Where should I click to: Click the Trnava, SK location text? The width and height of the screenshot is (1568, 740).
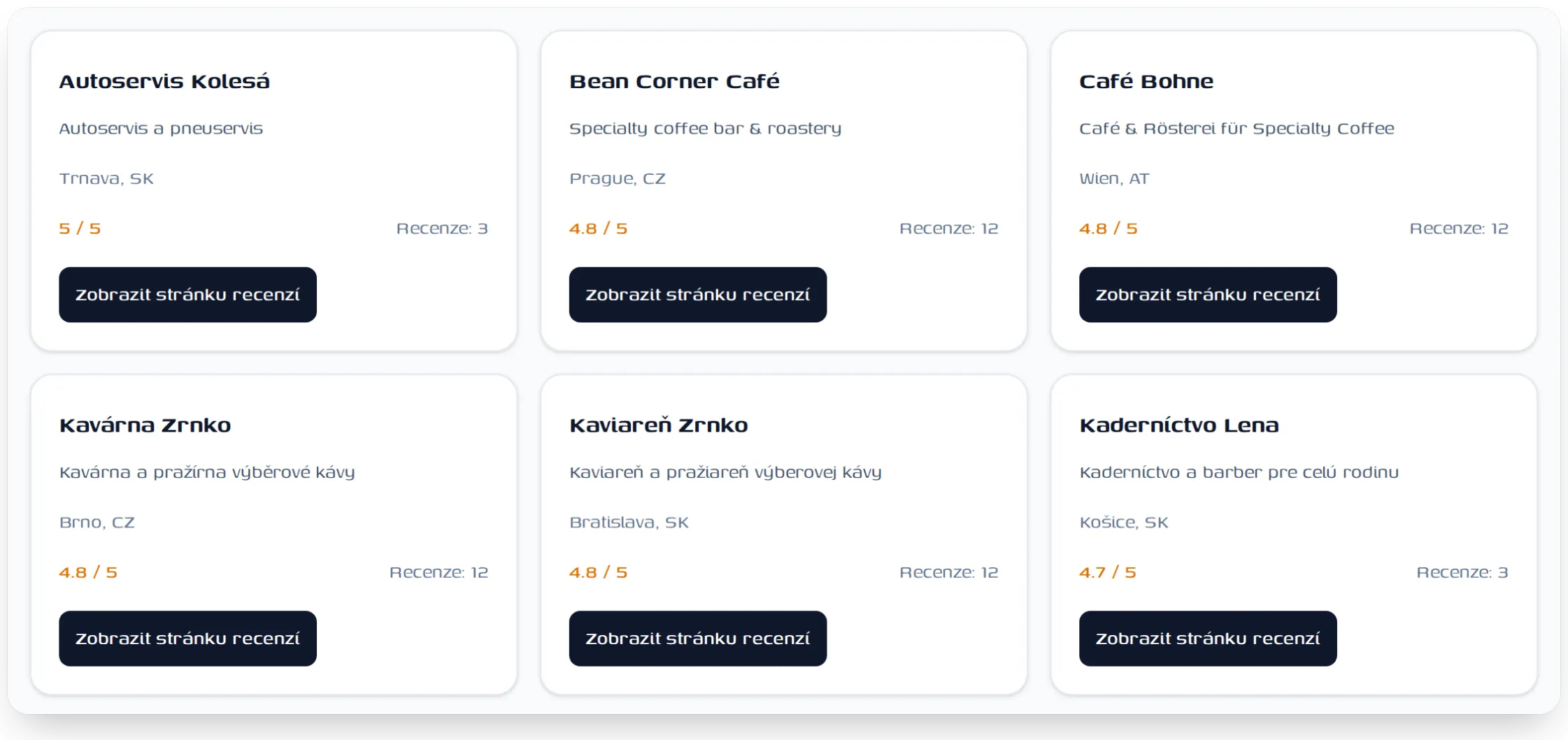[106, 178]
